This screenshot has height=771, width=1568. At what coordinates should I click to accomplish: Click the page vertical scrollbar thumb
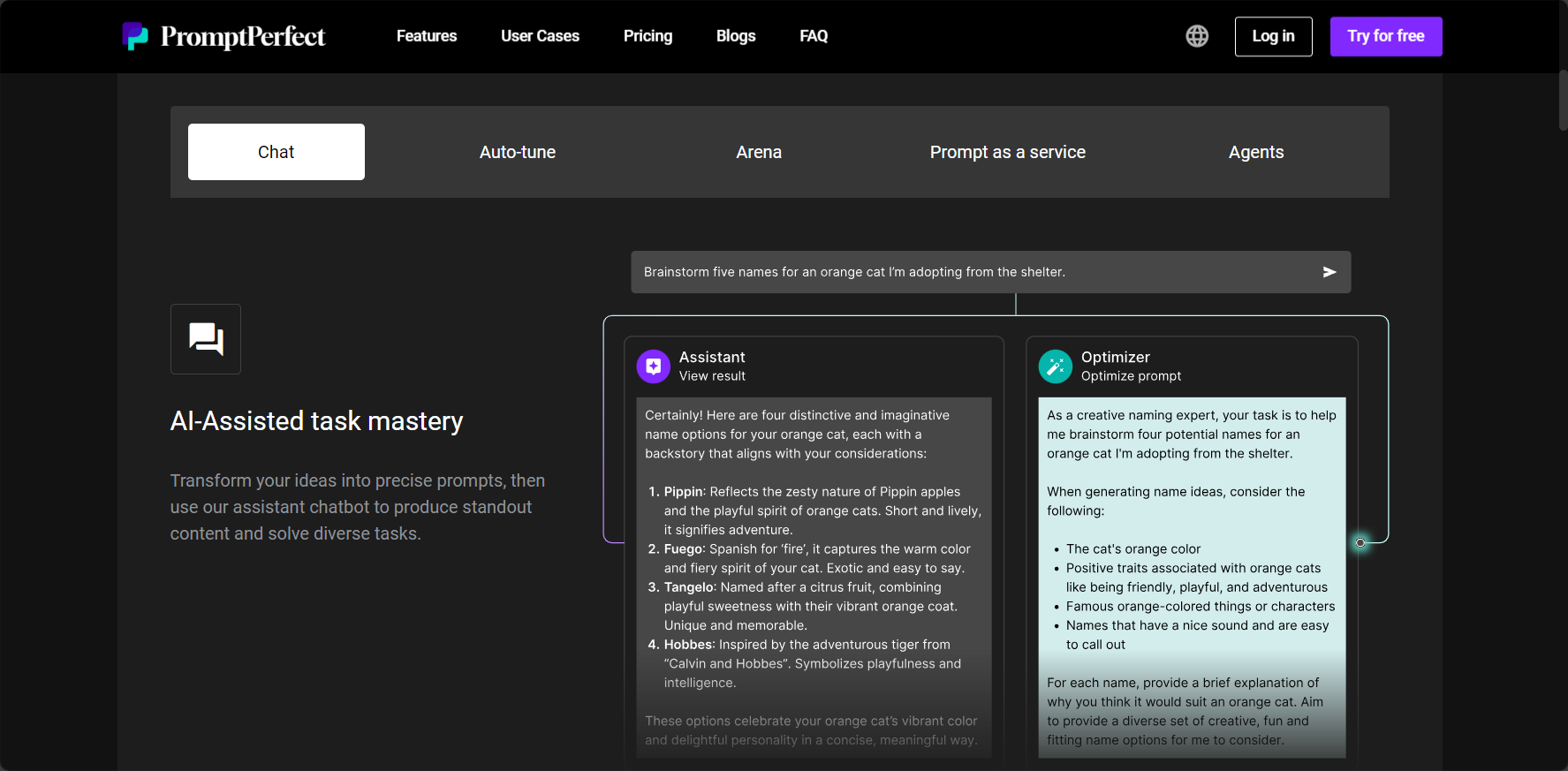pos(1563,100)
